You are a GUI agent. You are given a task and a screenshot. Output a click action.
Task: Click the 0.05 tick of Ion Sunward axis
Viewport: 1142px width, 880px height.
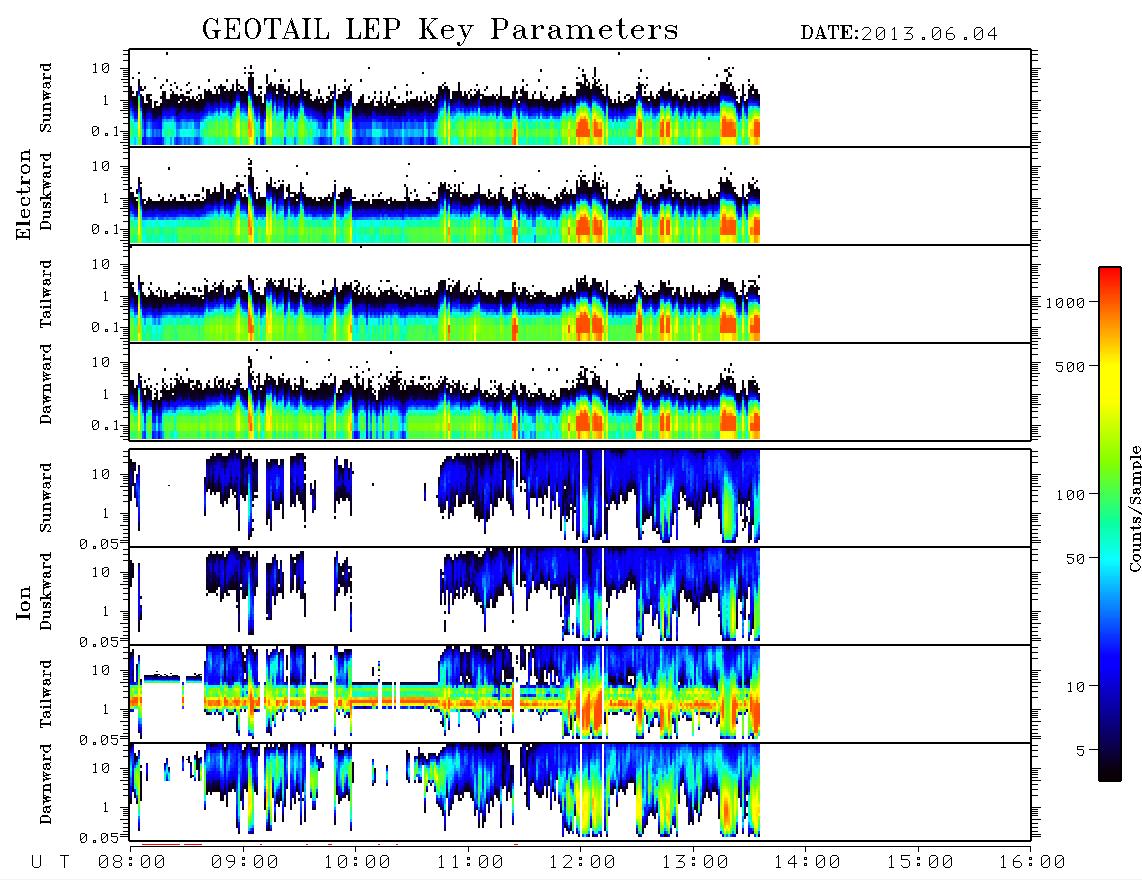[x=98, y=544]
